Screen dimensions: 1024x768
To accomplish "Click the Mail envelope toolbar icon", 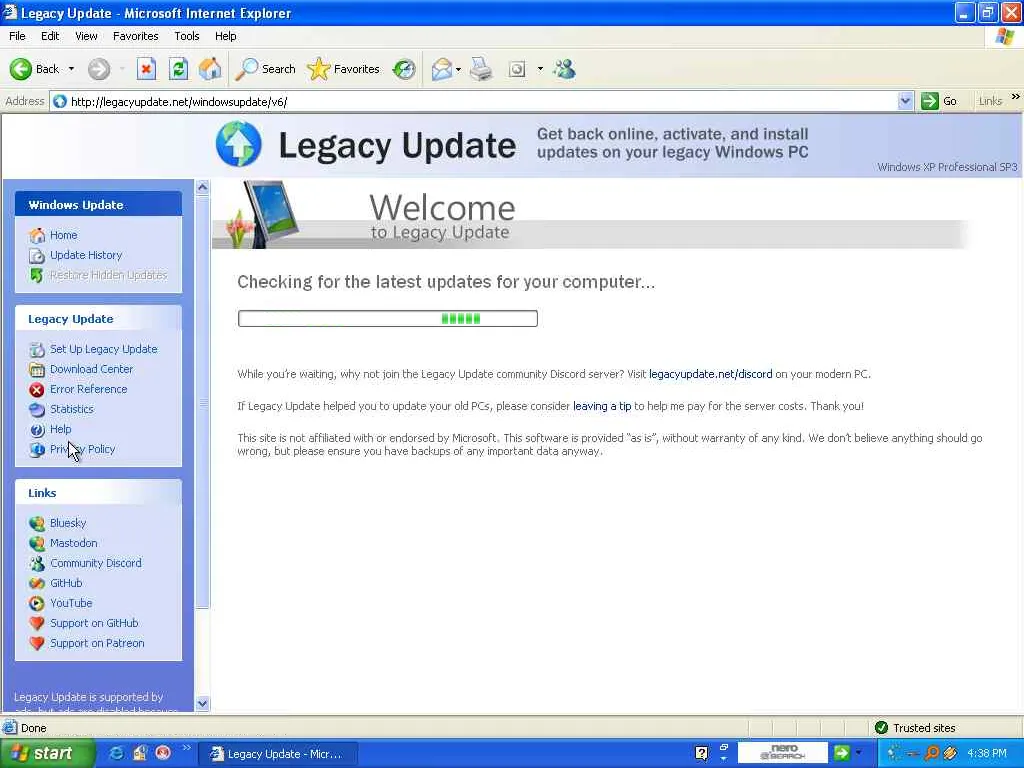I will [442, 69].
